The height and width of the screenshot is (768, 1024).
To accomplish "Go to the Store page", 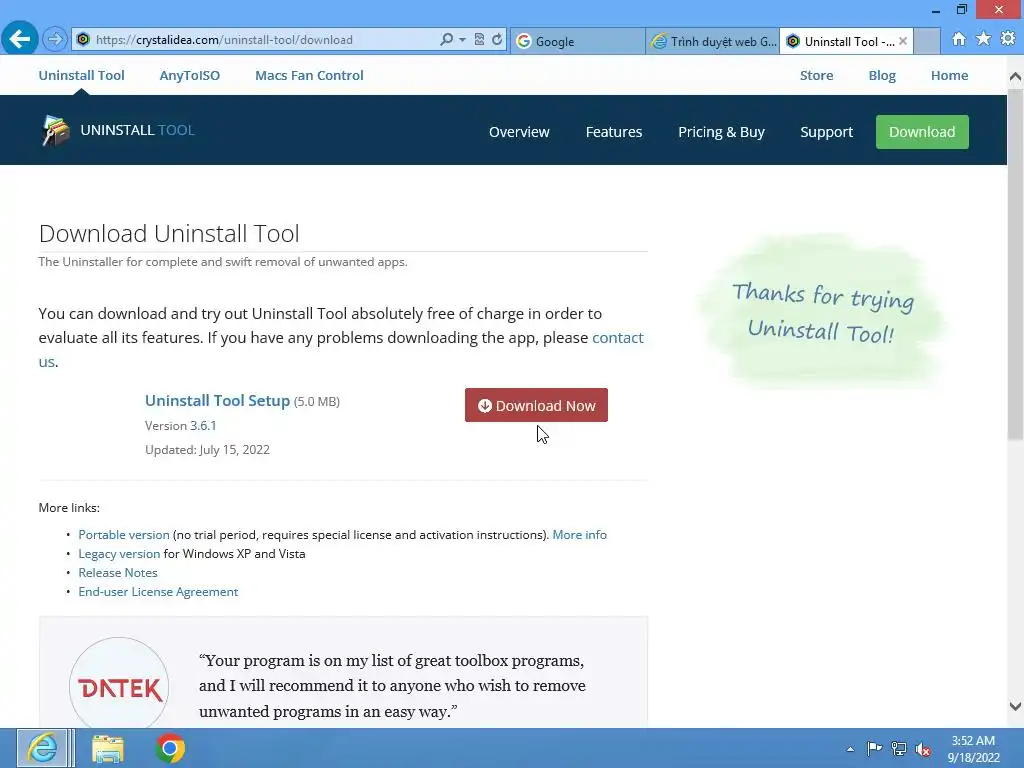I will pyautogui.click(x=816, y=75).
